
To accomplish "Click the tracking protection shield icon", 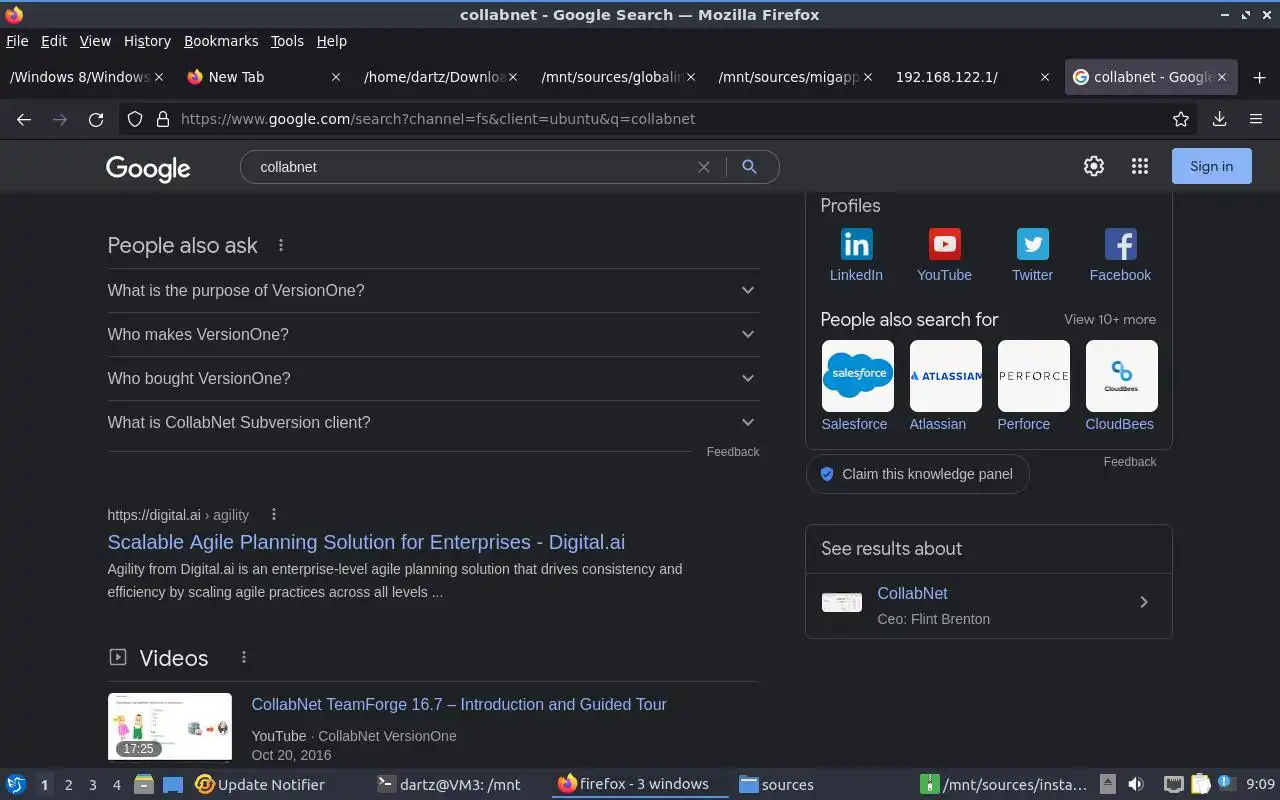I will (x=135, y=119).
